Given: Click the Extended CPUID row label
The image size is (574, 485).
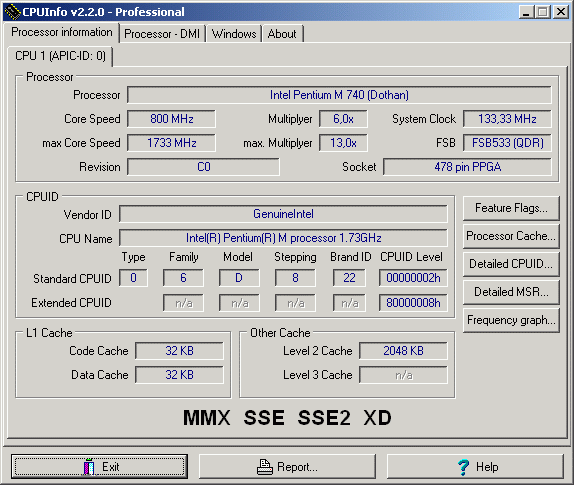Looking at the screenshot, I should [x=71, y=303].
